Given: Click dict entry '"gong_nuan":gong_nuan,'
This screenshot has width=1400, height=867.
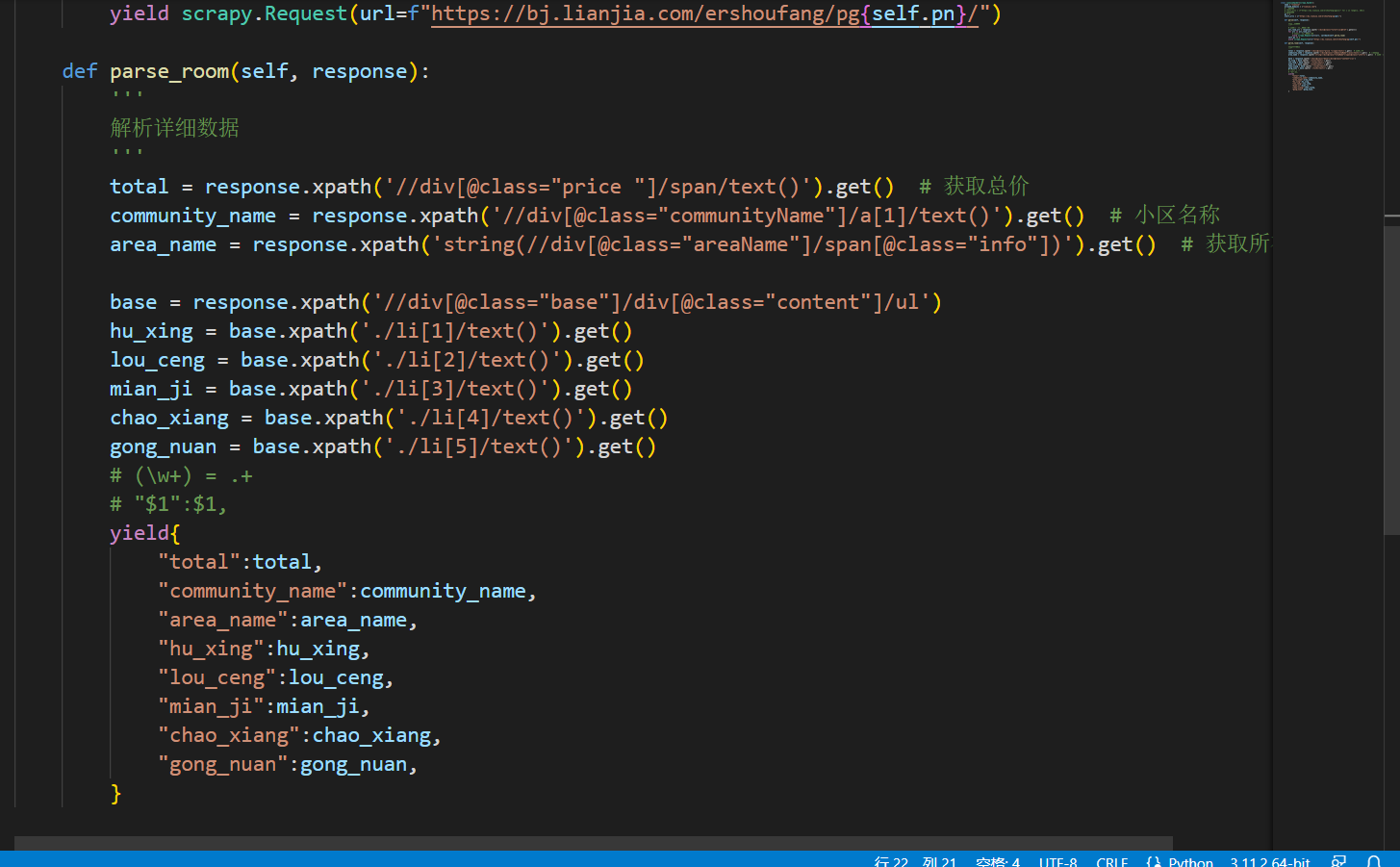Looking at the screenshot, I should 288,764.
